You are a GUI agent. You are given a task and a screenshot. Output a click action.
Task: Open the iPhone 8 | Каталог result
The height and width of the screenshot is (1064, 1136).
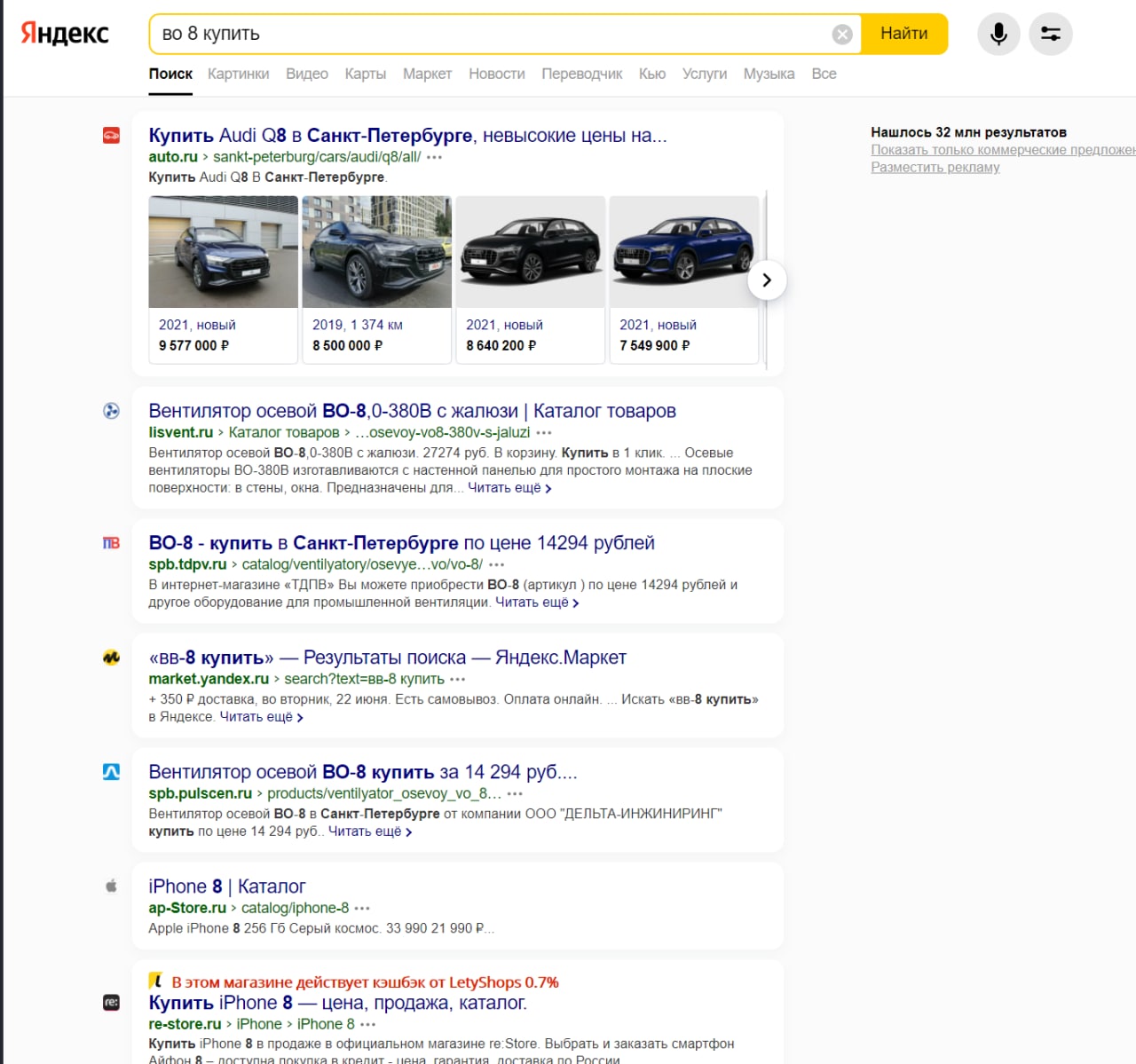pyautogui.click(x=227, y=887)
